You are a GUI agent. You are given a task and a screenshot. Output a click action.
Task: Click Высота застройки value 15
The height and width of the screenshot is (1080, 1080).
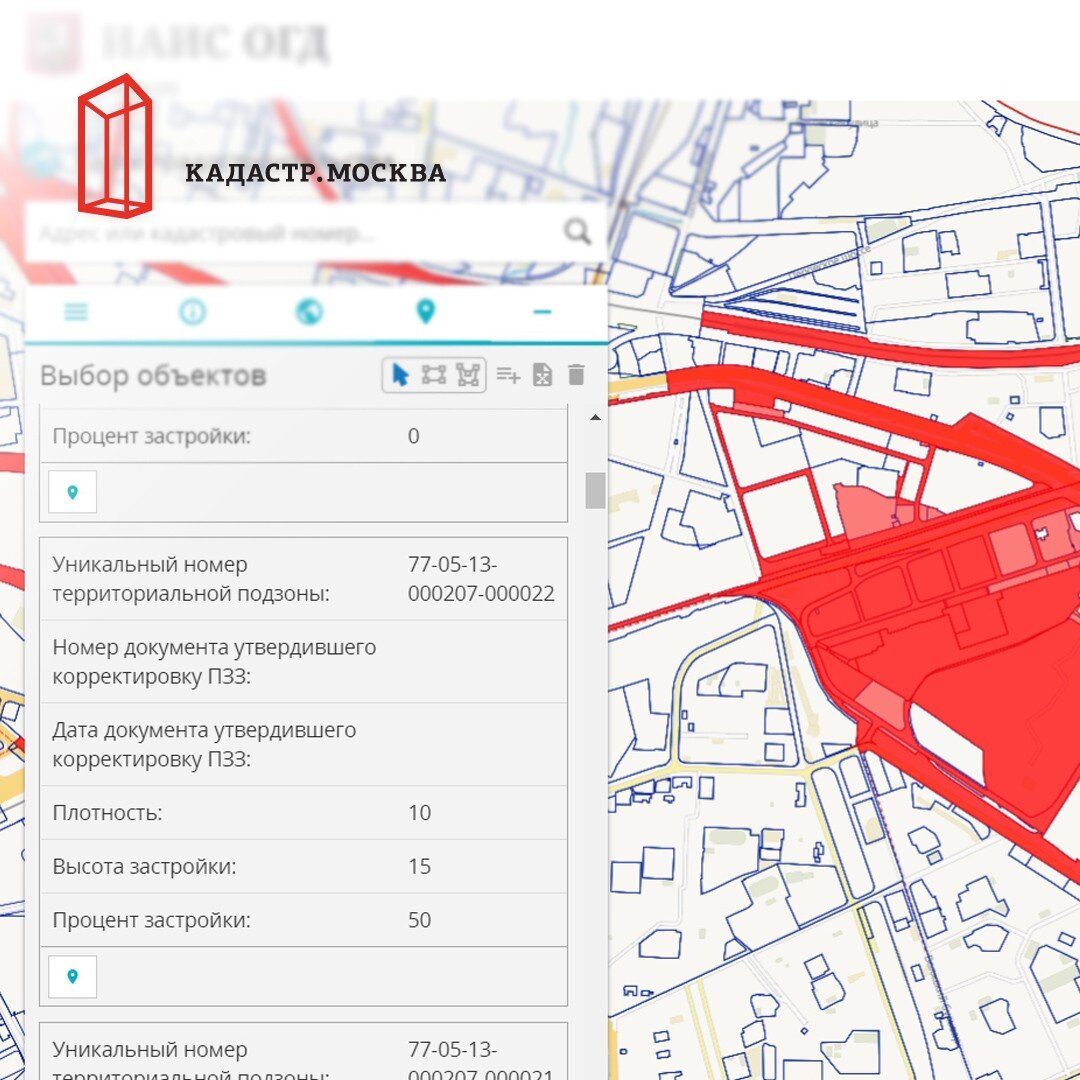419,866
